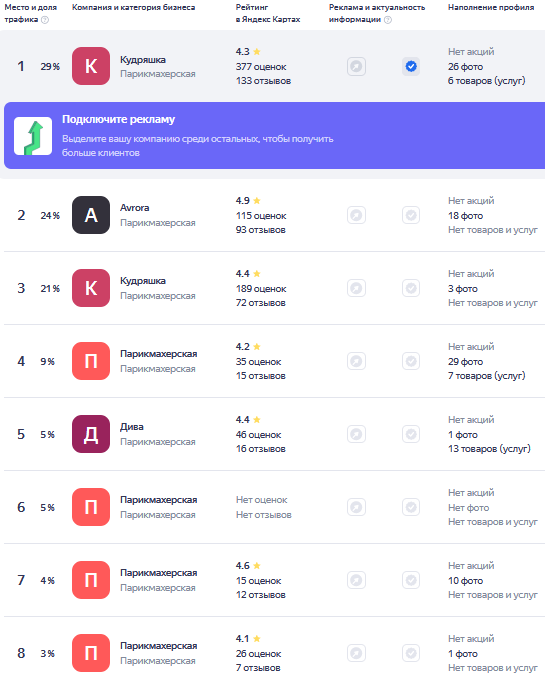
Task: Click the help icon next to актуальность информации header
Action: coord(387,20)
